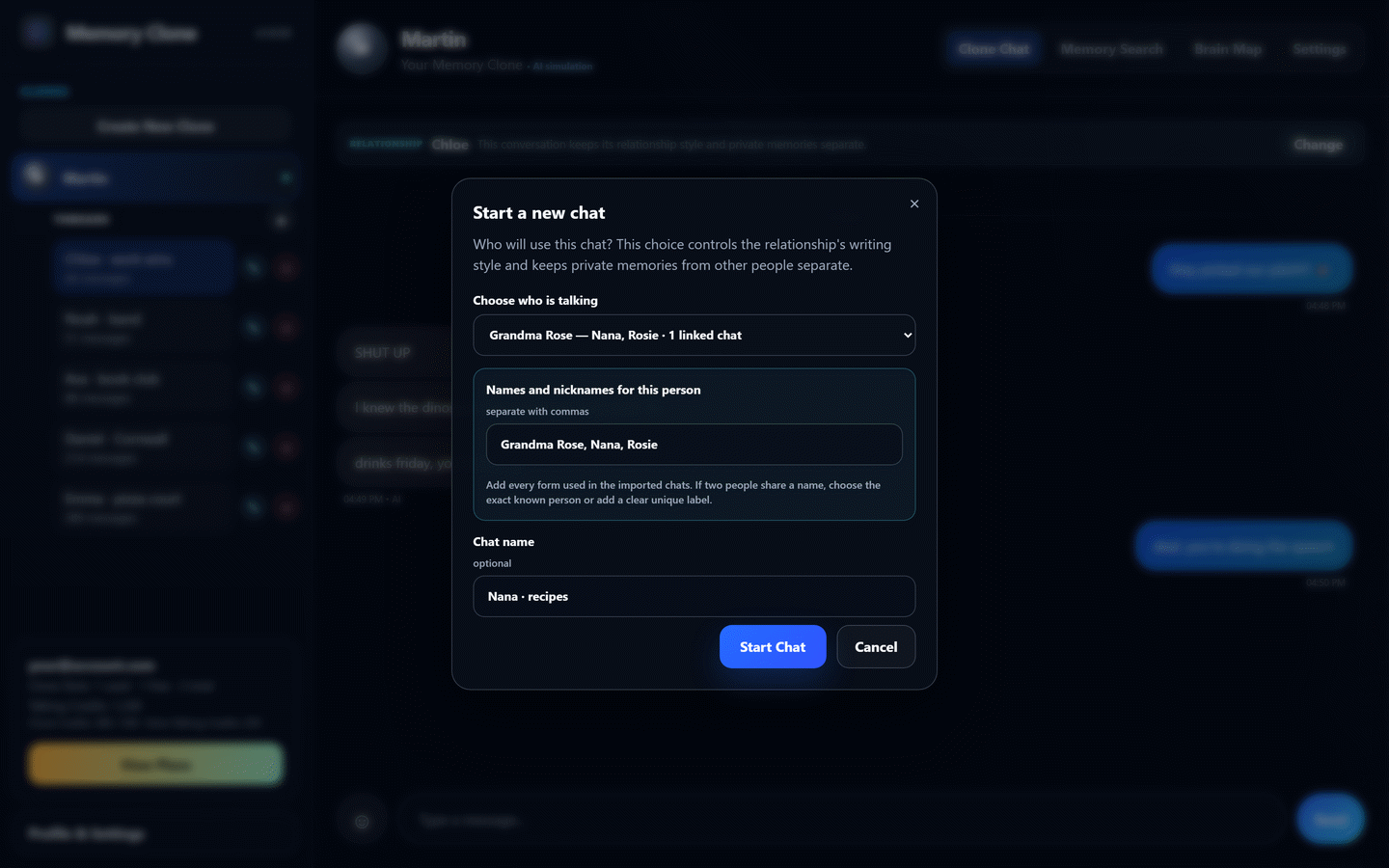Click the plus icon to add chat
This screenshot has width=1389, height=868.
coord(281,221)
